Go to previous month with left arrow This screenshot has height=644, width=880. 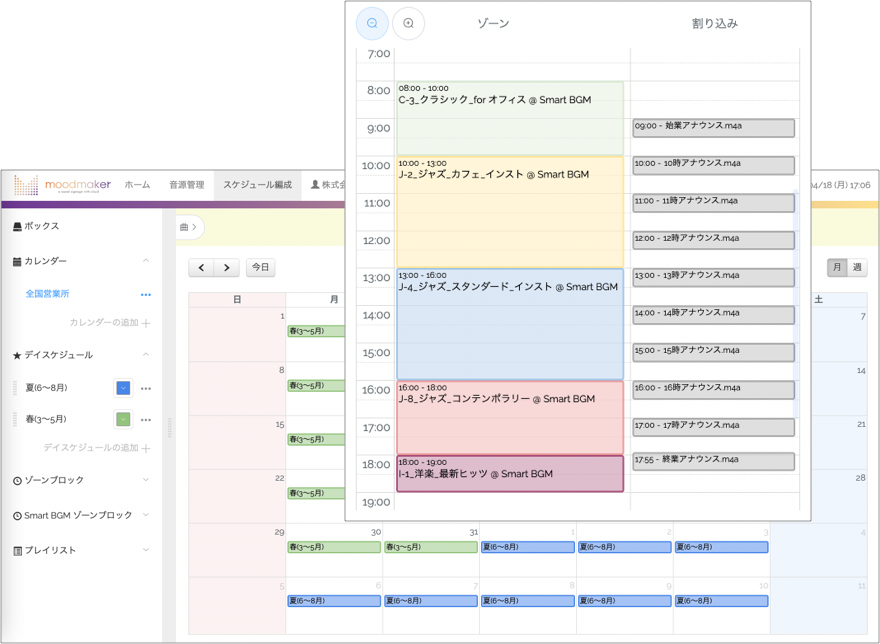click(202, 268)
